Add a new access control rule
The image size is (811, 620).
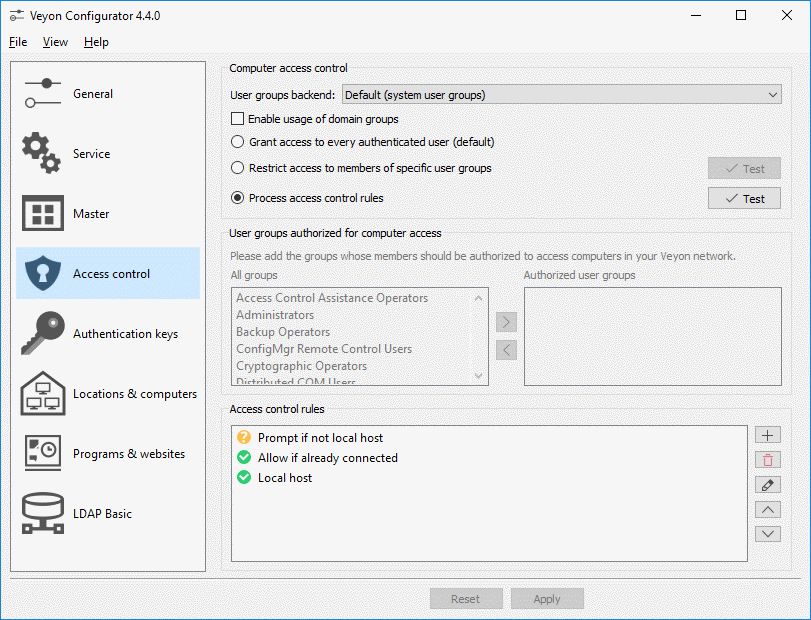pos(768,435)
